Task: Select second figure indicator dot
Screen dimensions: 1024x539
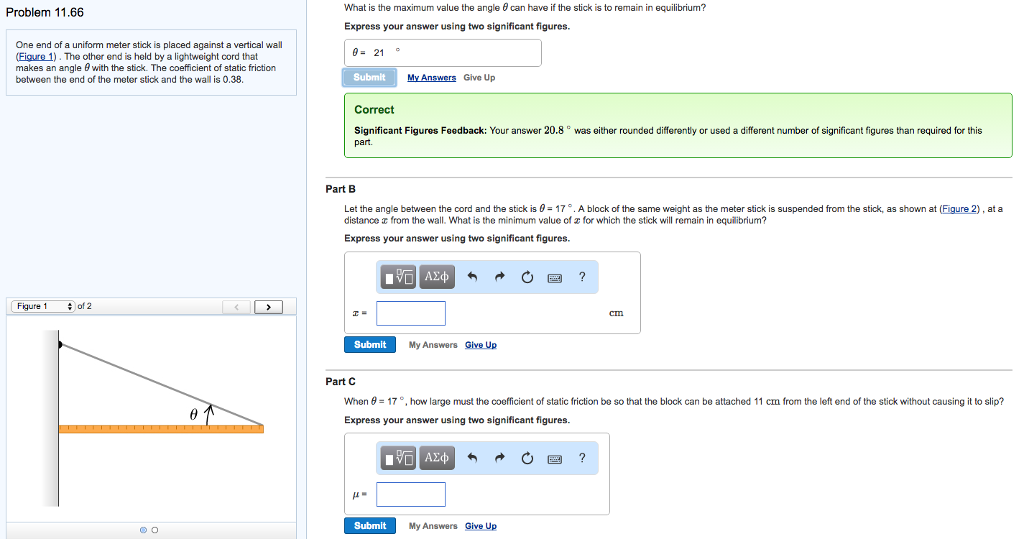Action: coord(155,530)
